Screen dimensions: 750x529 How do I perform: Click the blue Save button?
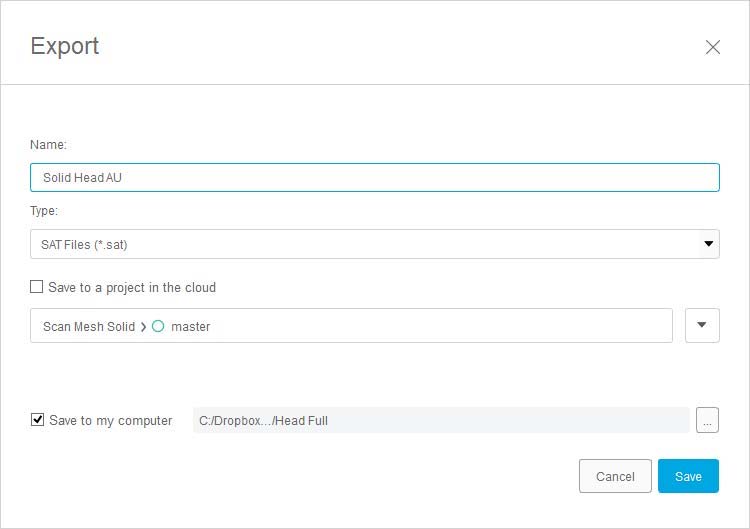point(688,476)
